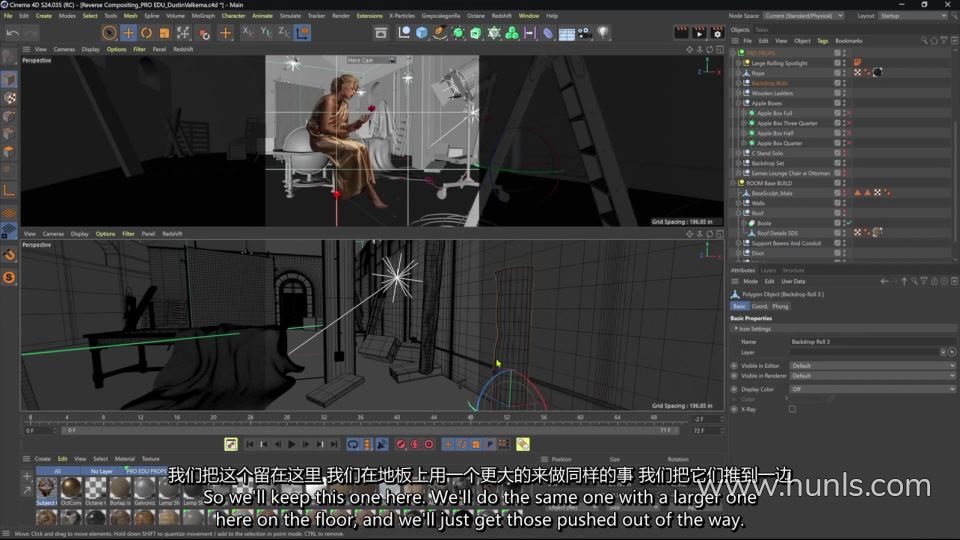Click the Name field showing Backdrop Roll 3
The width and height of the screenshot is (960, 540).
point(865,342)
